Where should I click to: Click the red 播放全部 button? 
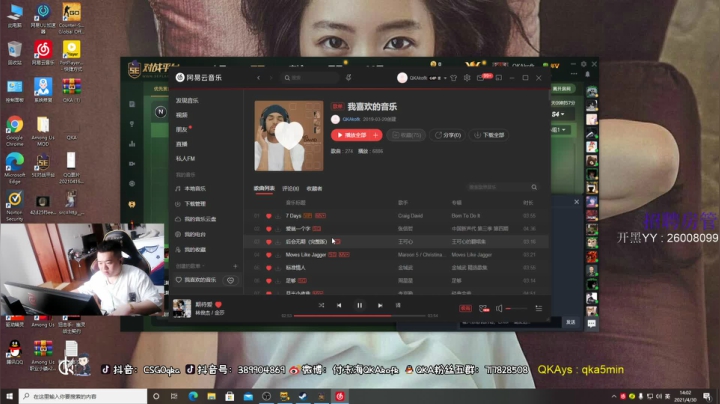pos(351,135)
